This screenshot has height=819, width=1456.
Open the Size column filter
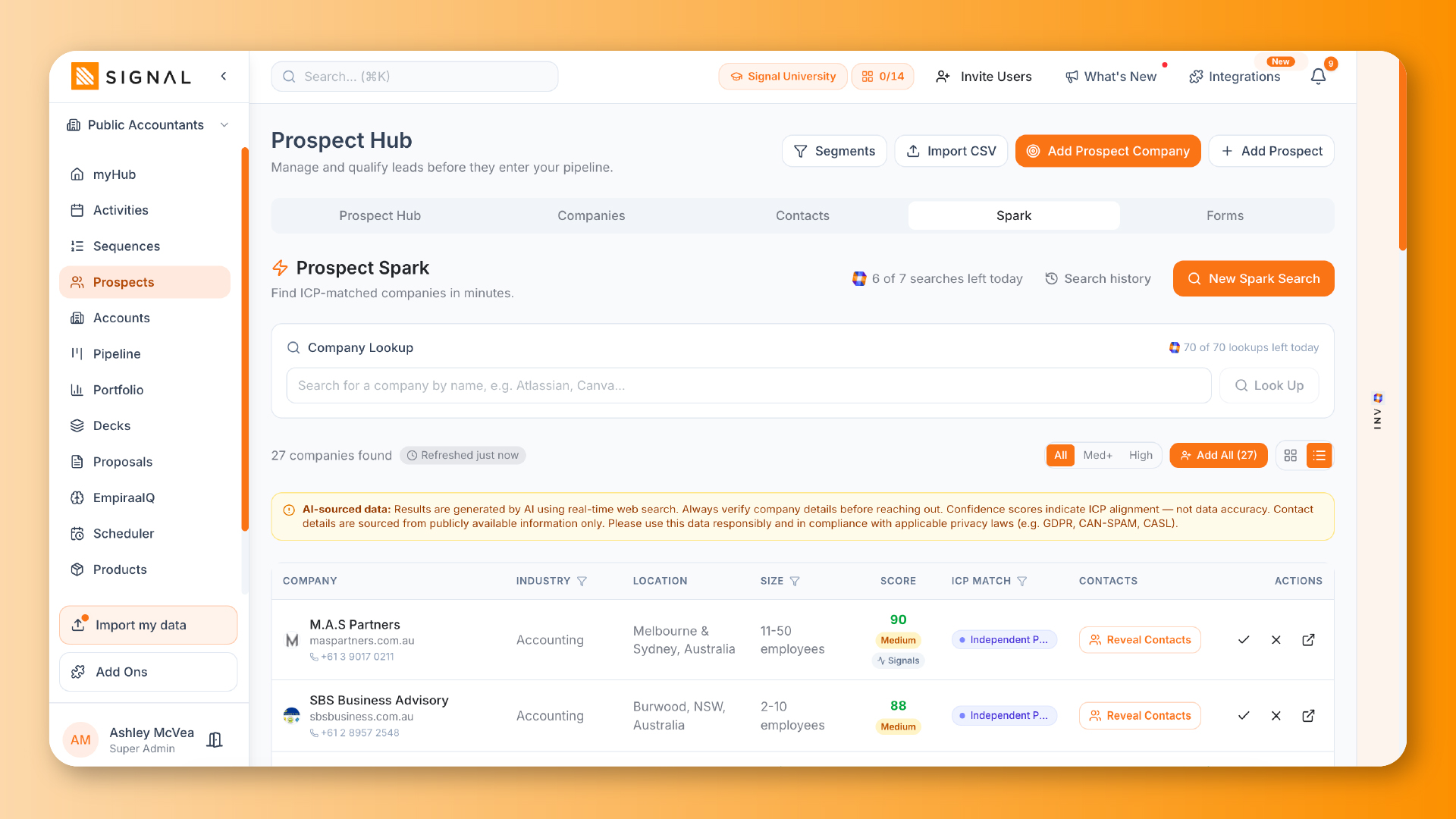pos(795,581)
